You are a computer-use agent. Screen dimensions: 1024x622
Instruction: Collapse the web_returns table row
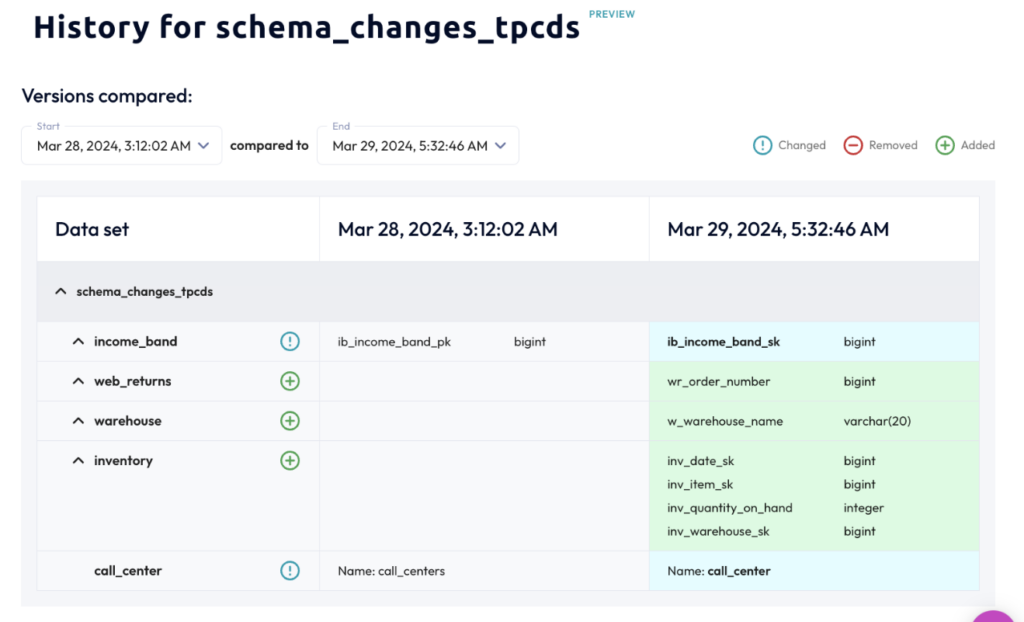pyautogui.click(x=78, y=381)
